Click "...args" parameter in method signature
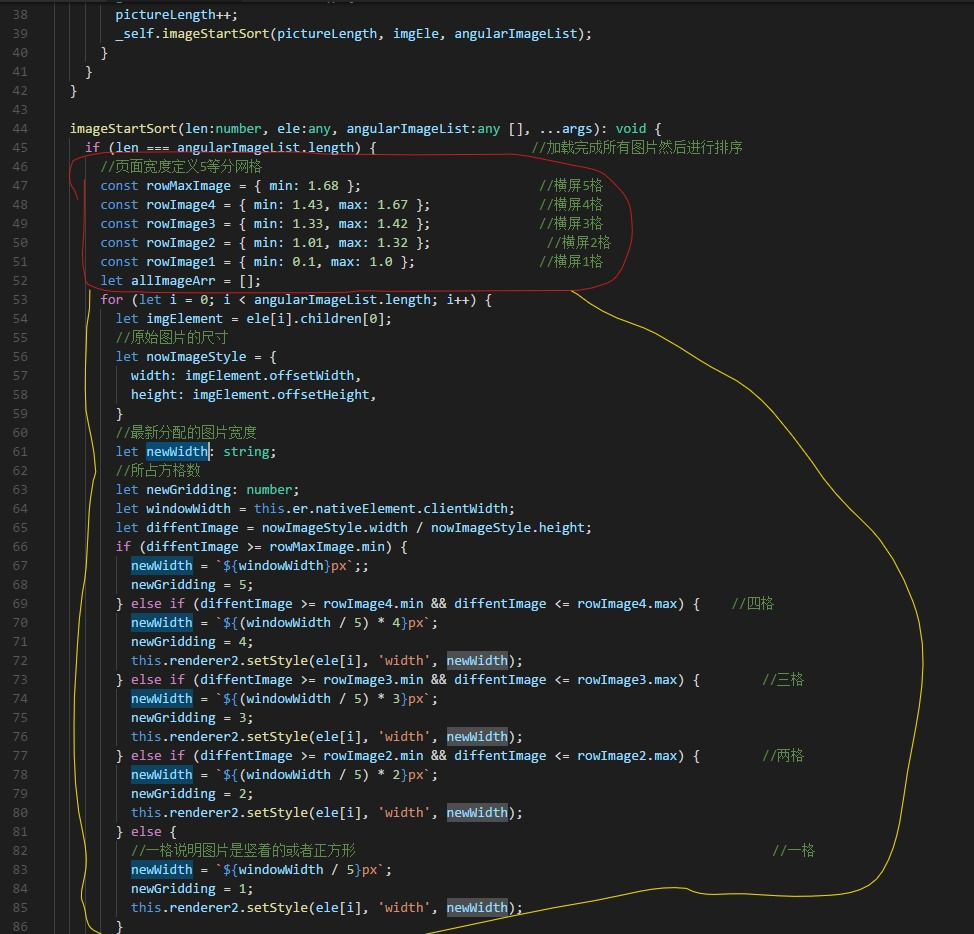The width and height of the screenshot is (974, 934). (x=566, y=129)
